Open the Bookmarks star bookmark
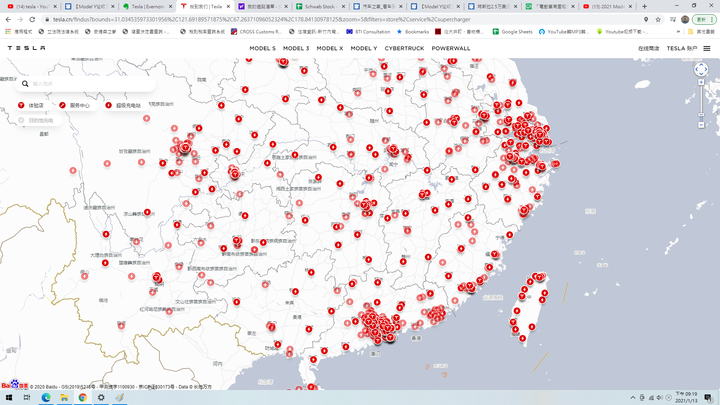 coord(412,32)
